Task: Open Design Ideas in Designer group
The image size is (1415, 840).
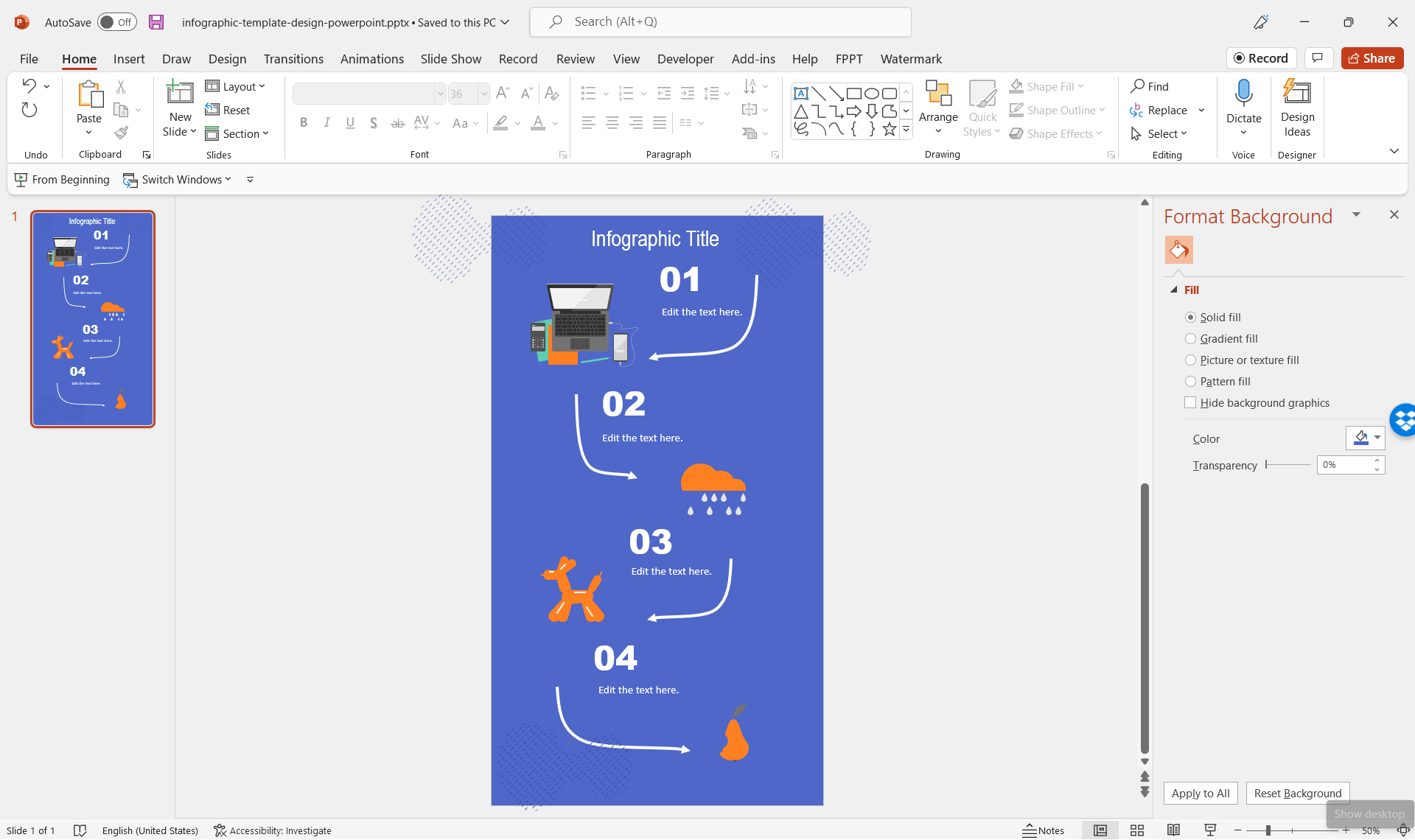Action: tap(1296, 108)
